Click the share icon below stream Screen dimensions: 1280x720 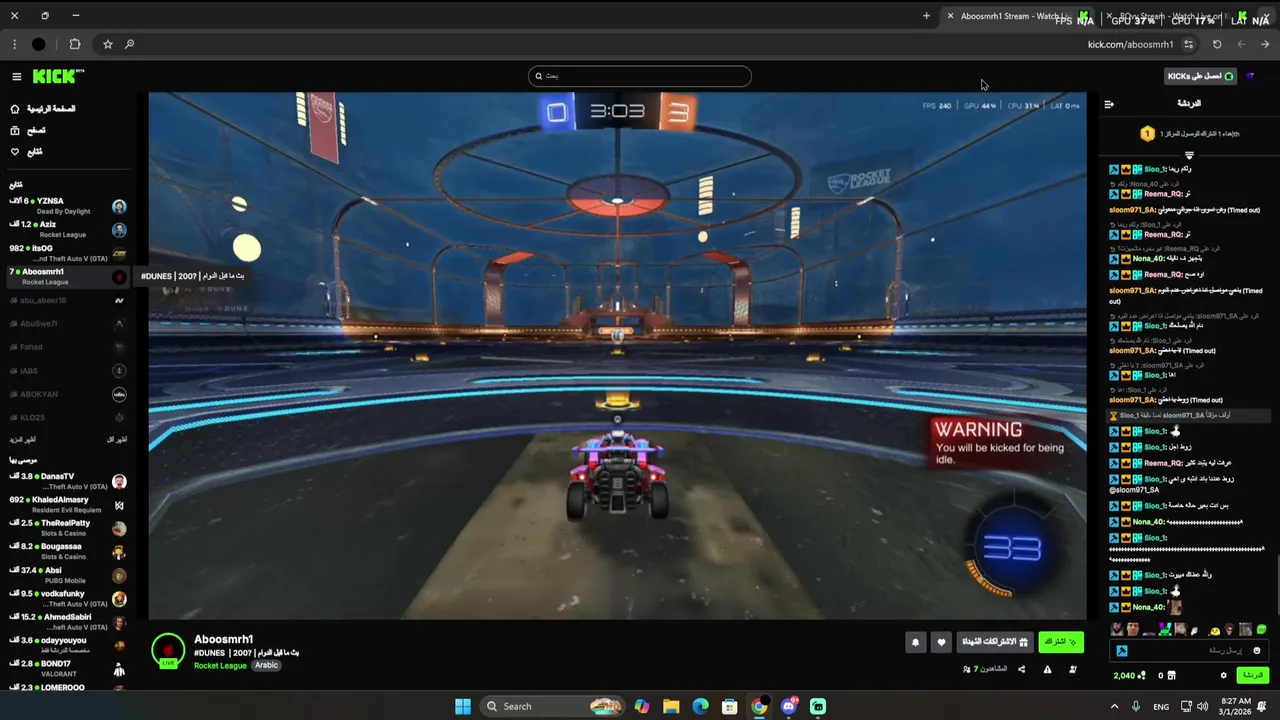point(1021,669)
